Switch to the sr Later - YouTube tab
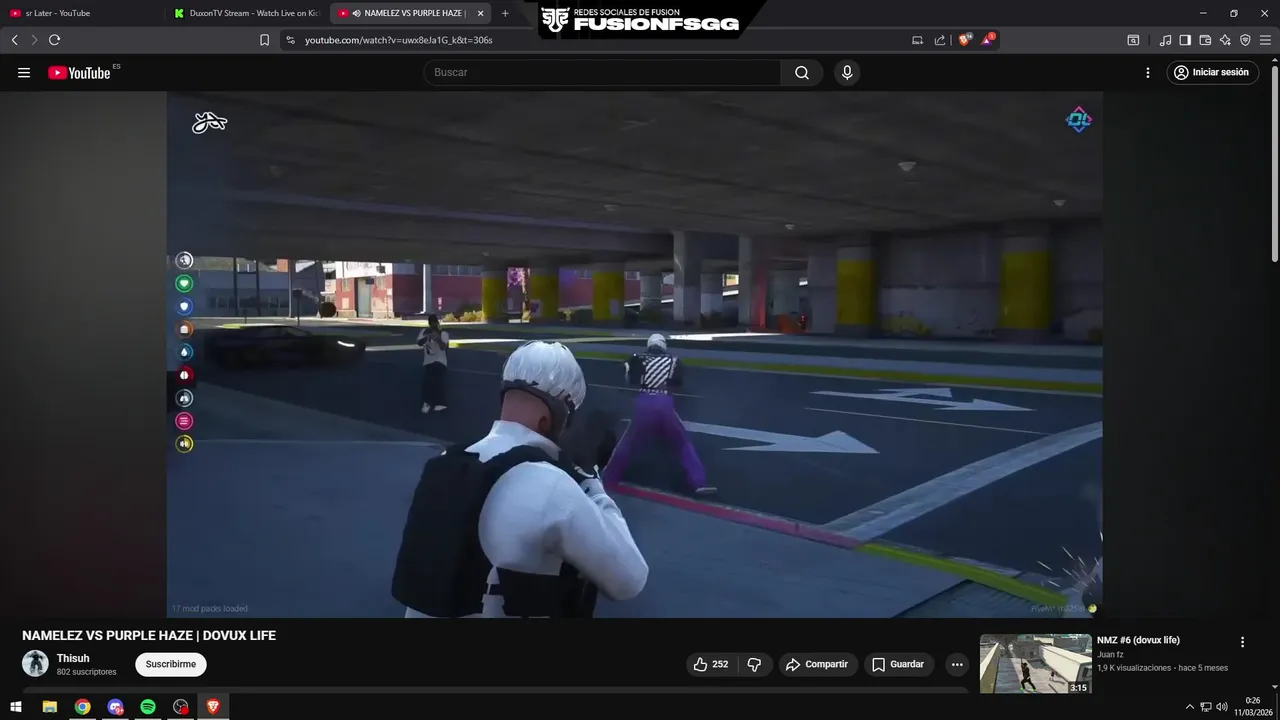This screenshot has height=720, width=1280. [x=80, y=13]
